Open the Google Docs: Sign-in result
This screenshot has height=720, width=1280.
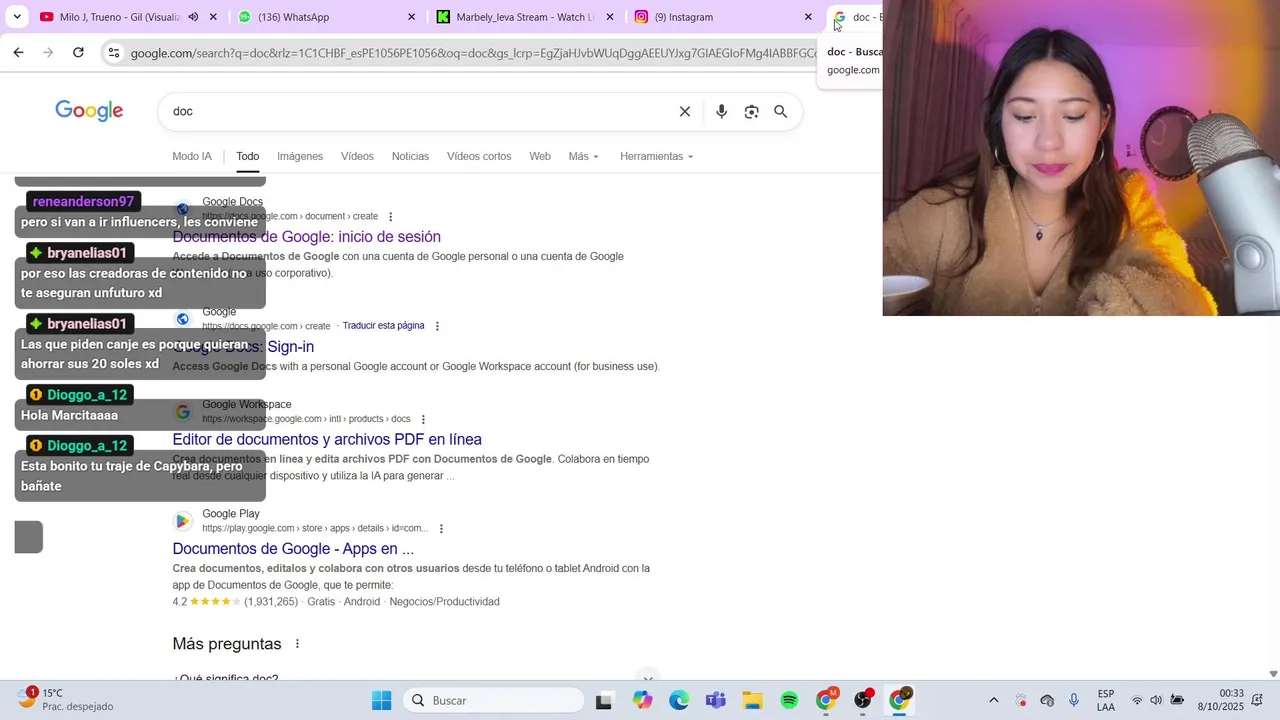pos(243,347)
